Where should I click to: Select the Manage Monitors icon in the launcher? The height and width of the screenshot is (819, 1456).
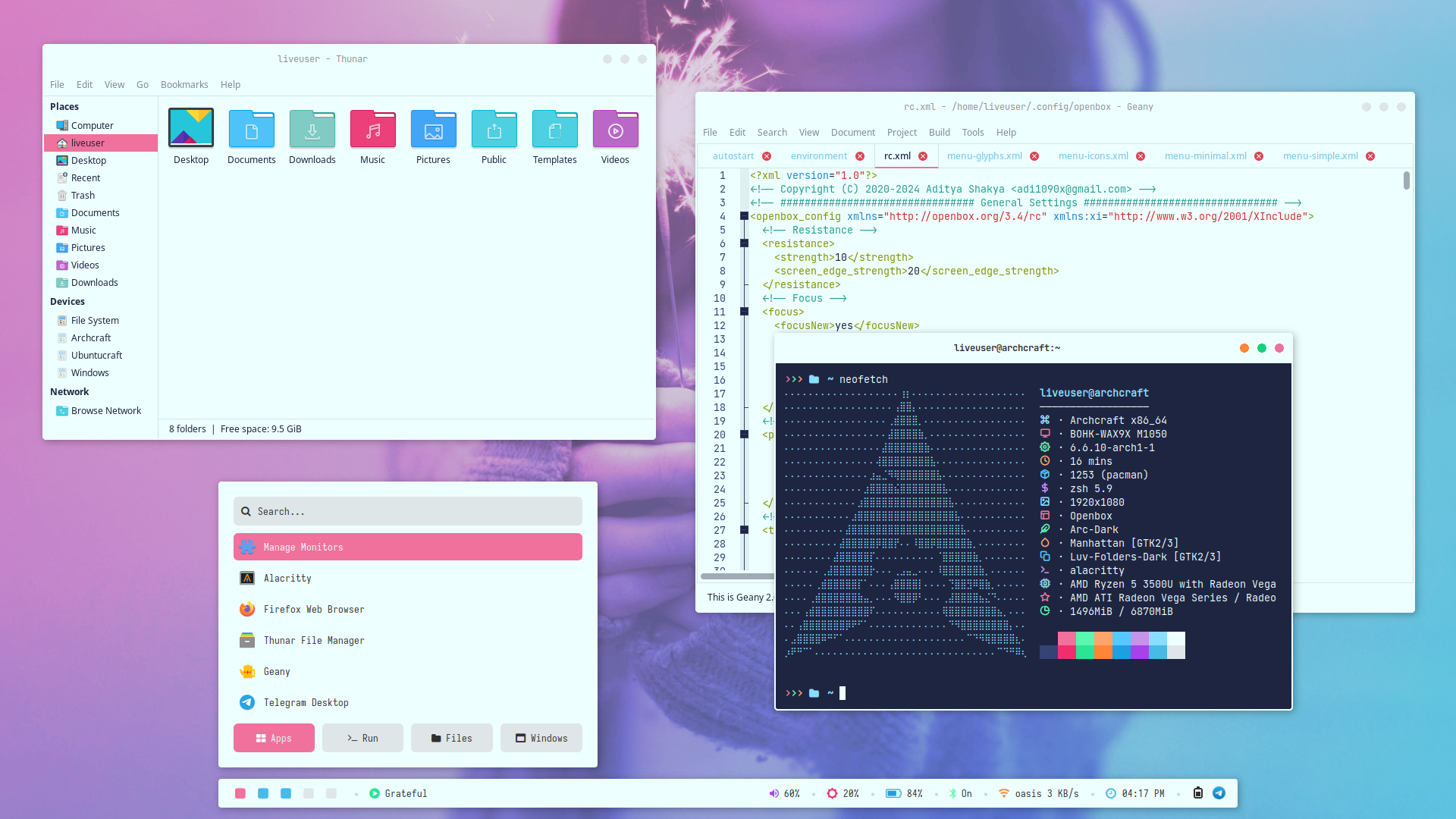coord(246,547)
